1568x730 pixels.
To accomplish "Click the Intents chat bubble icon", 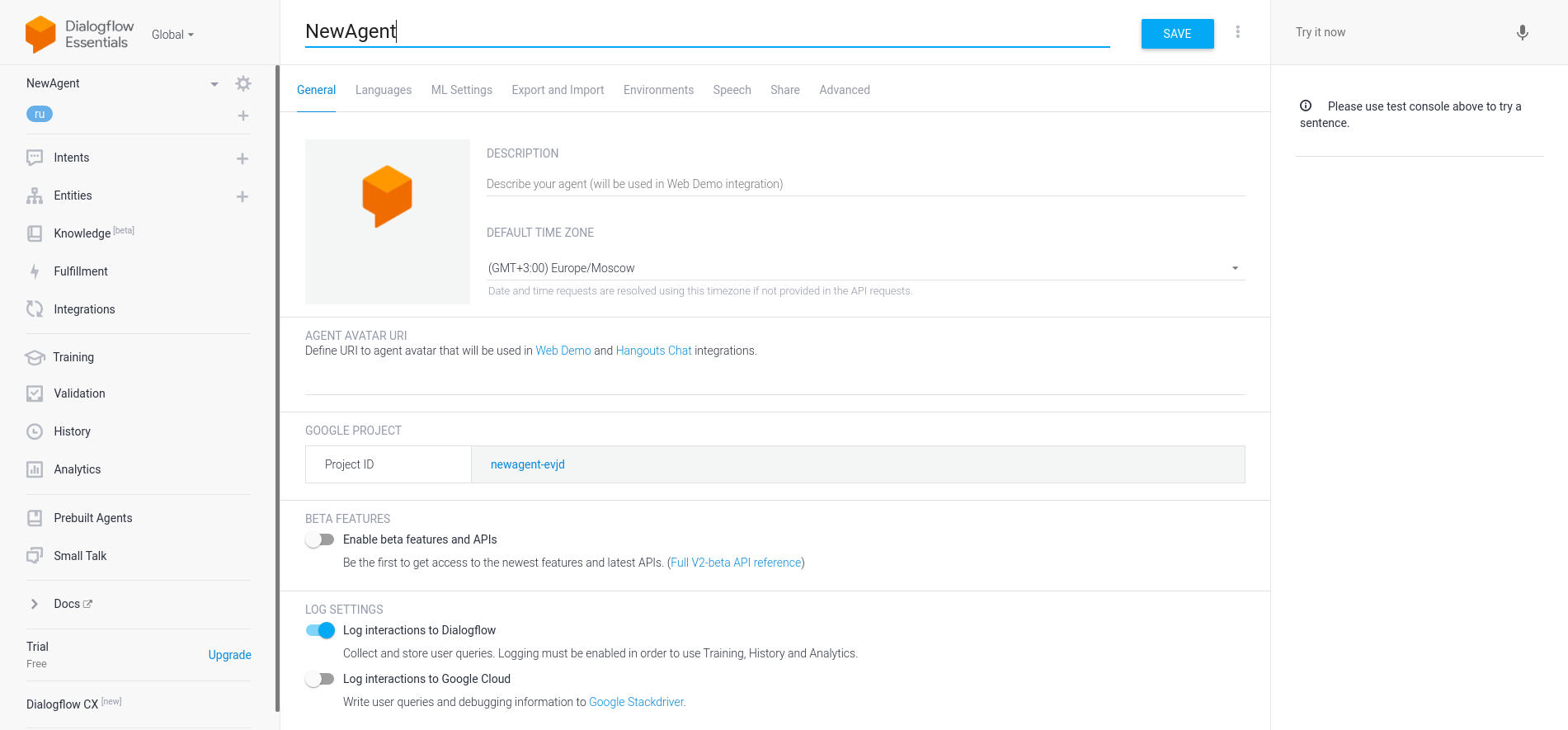I will click(x=35, y=158).
